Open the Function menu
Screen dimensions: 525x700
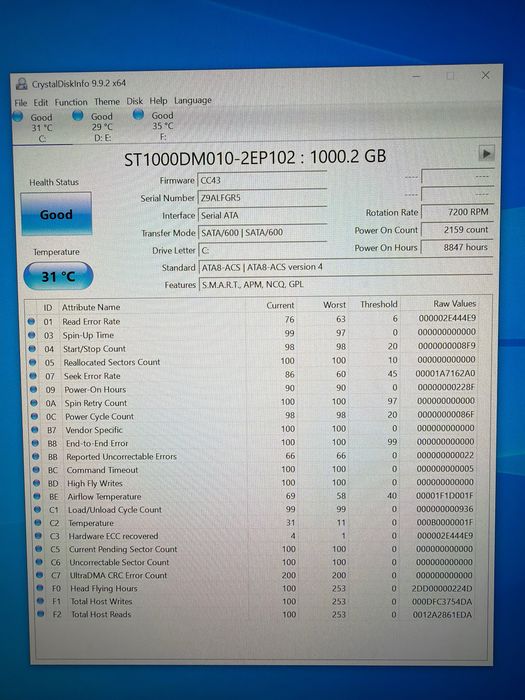coord(71,102)
